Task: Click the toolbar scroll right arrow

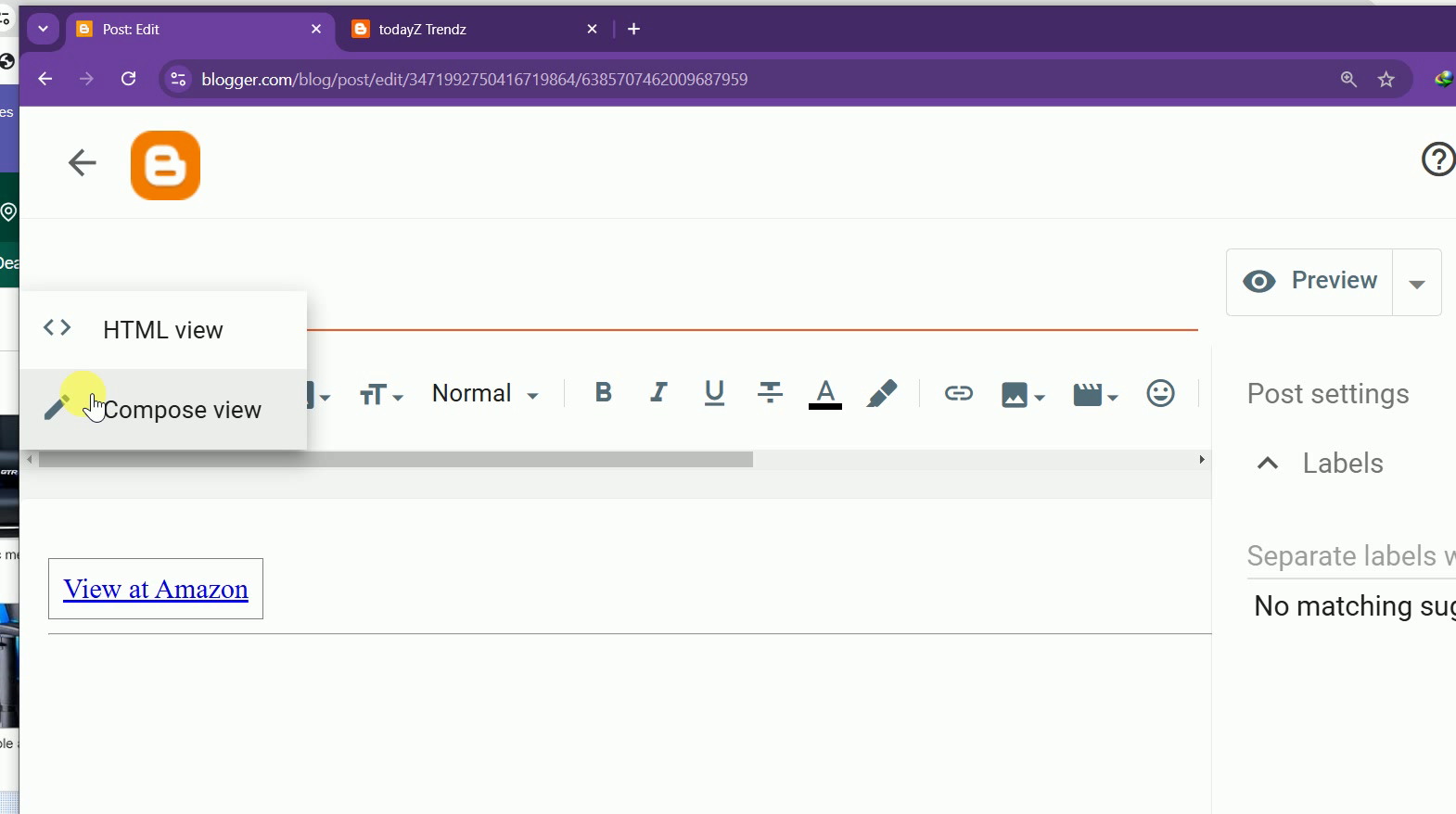Action: click(x=1202, y=460)
